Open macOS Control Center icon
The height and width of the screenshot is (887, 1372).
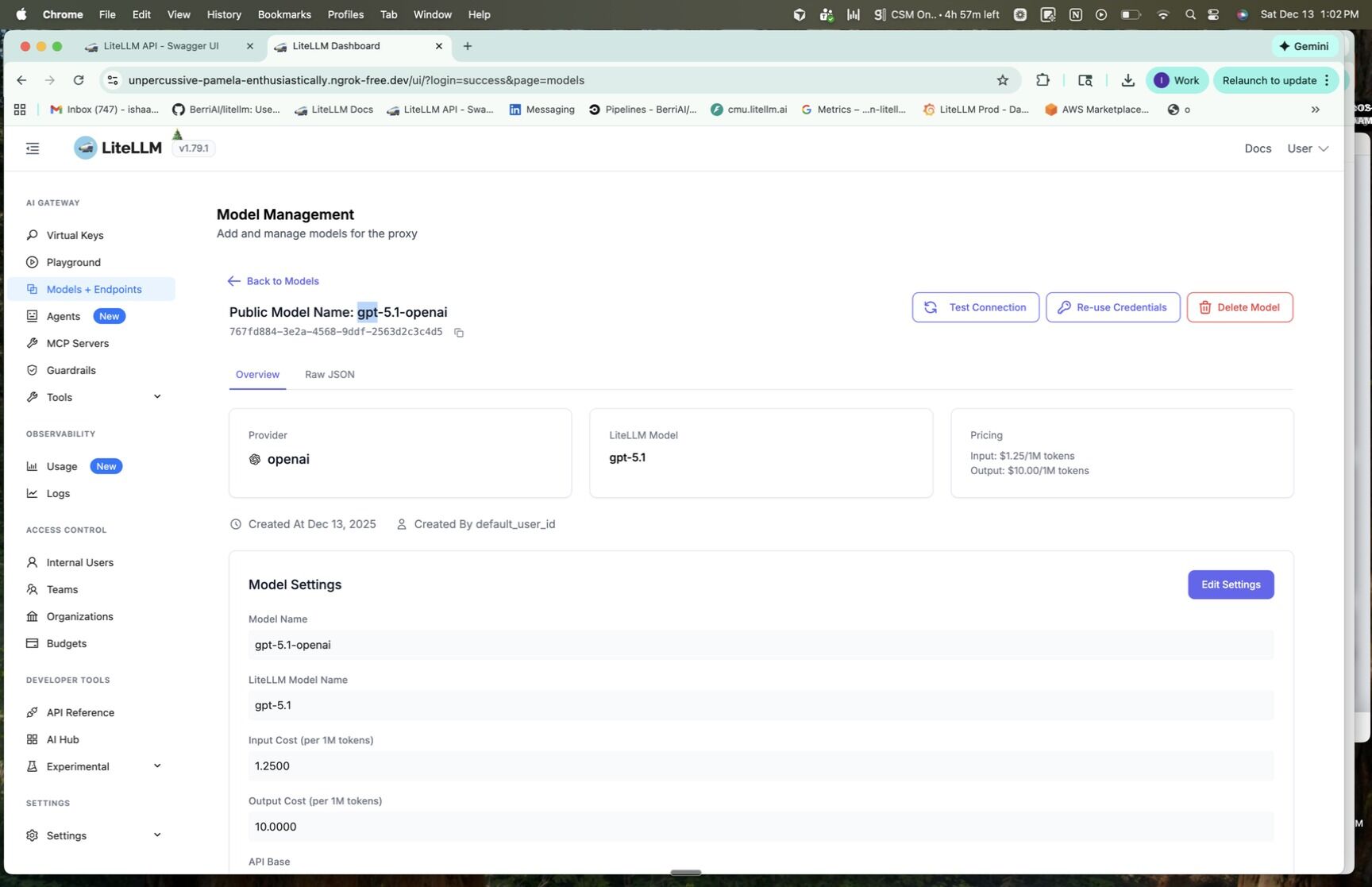coord(1213,14)
